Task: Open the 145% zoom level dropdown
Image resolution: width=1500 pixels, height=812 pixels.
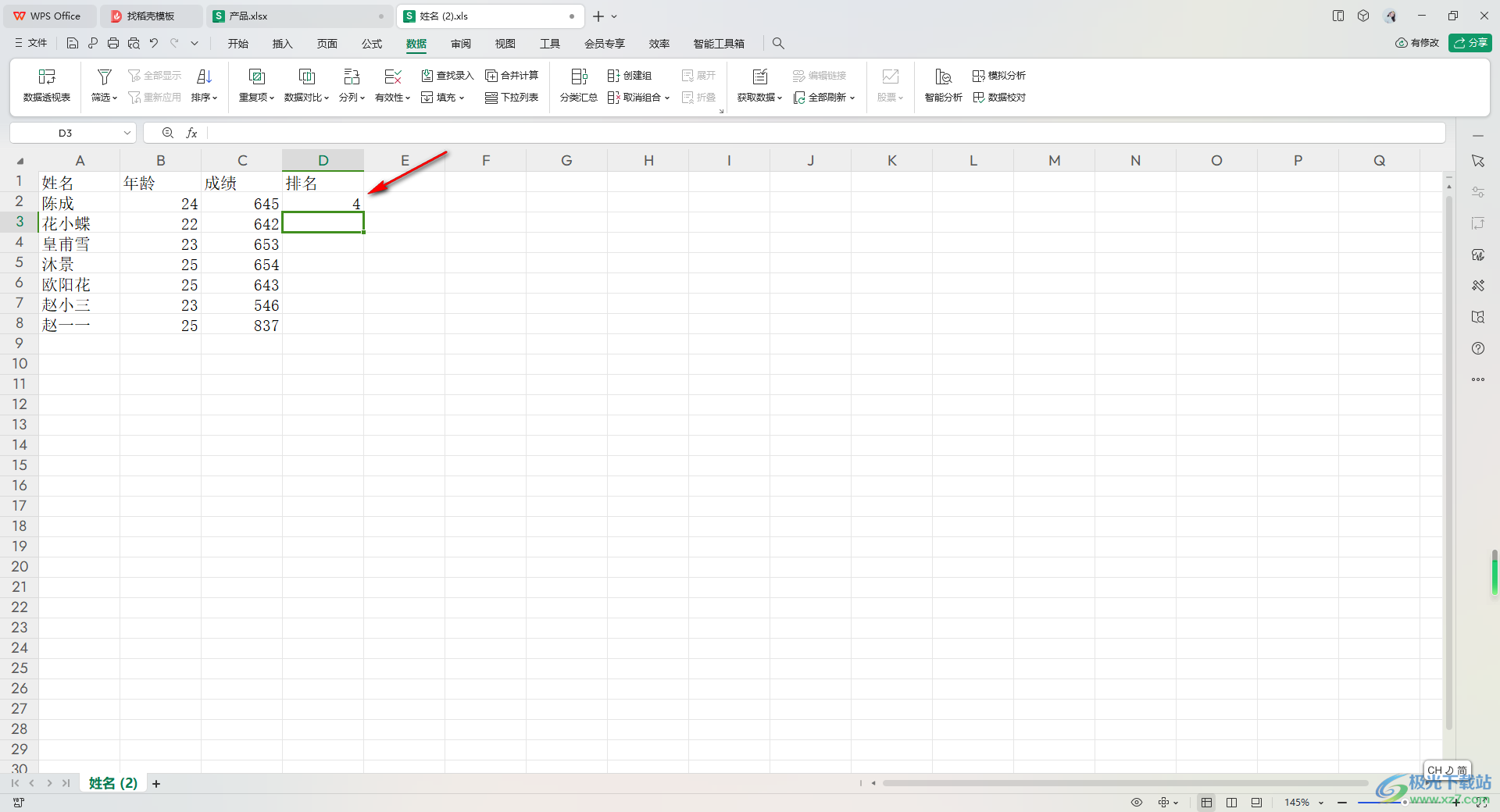Action: coord(1304,802)
